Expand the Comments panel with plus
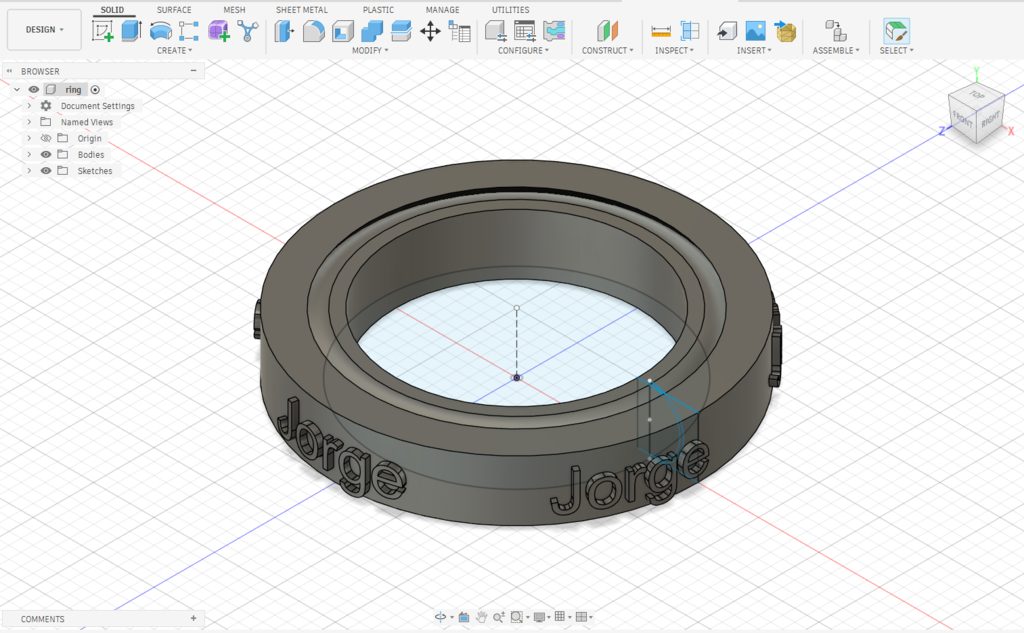 193,618
